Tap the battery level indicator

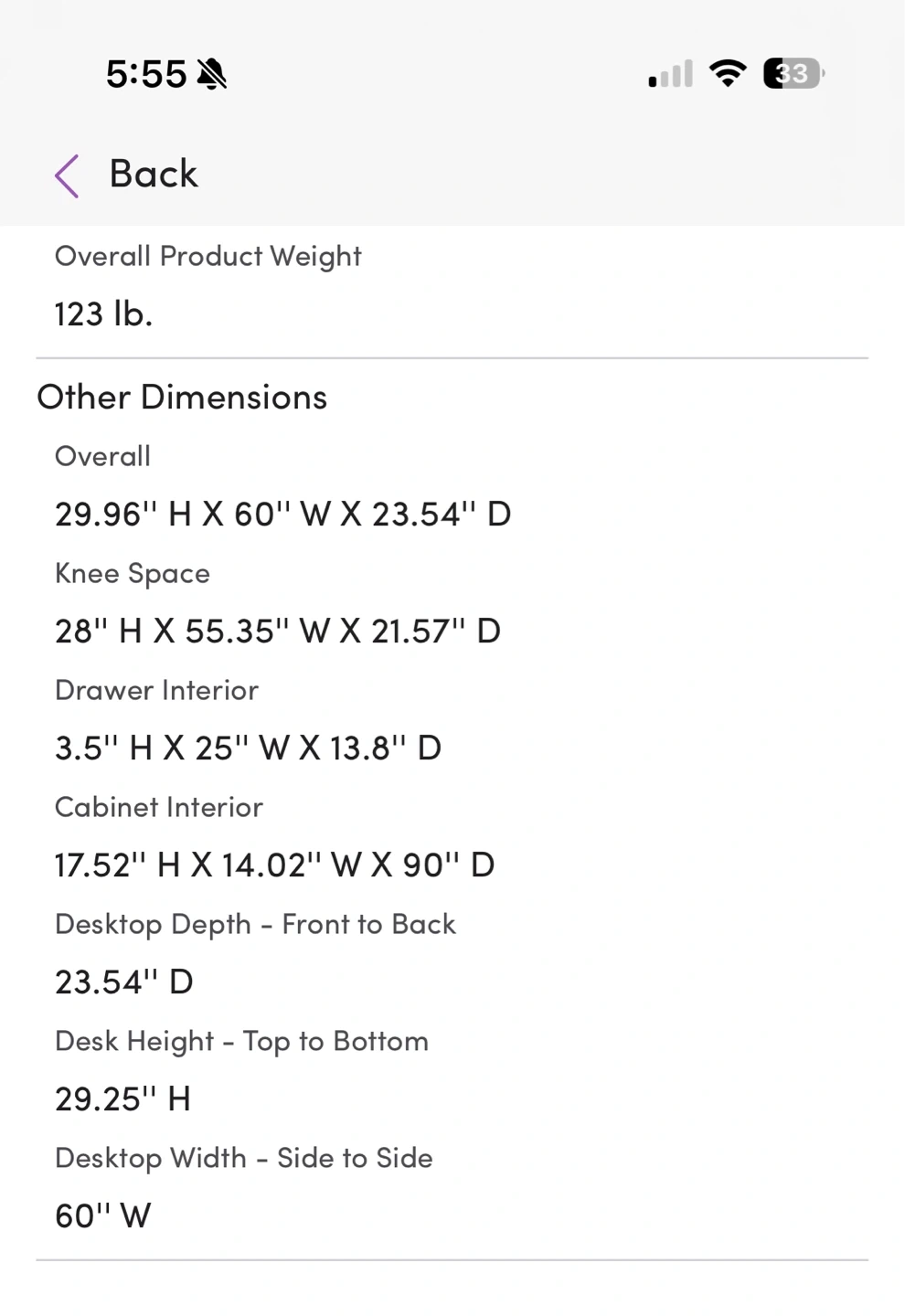point(793,73)
